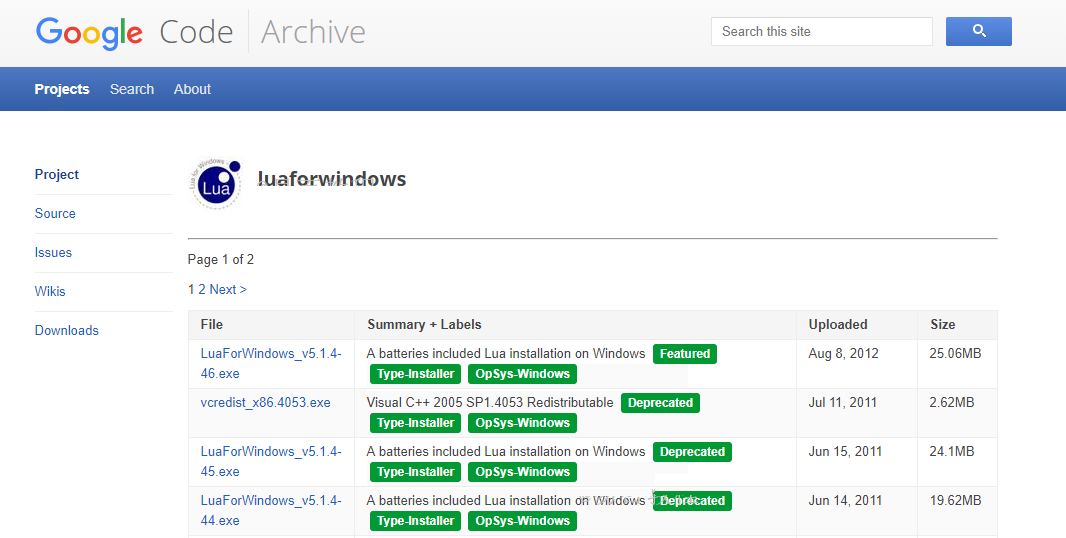Click the Jul 11, 2011 upload date
The width and height of the screenshot is (1066, 538).
click(x=842, y=403)
